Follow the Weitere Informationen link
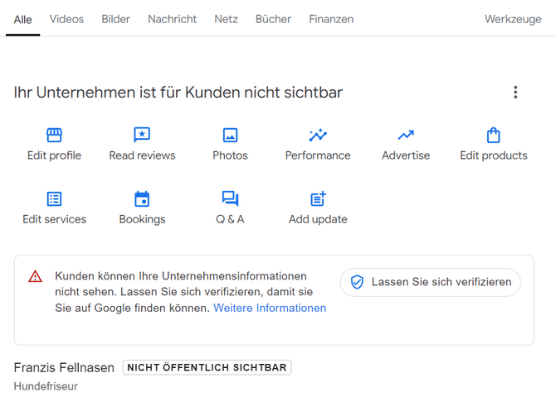The height and width of the screenshot is (403, 556). point(269,308)
